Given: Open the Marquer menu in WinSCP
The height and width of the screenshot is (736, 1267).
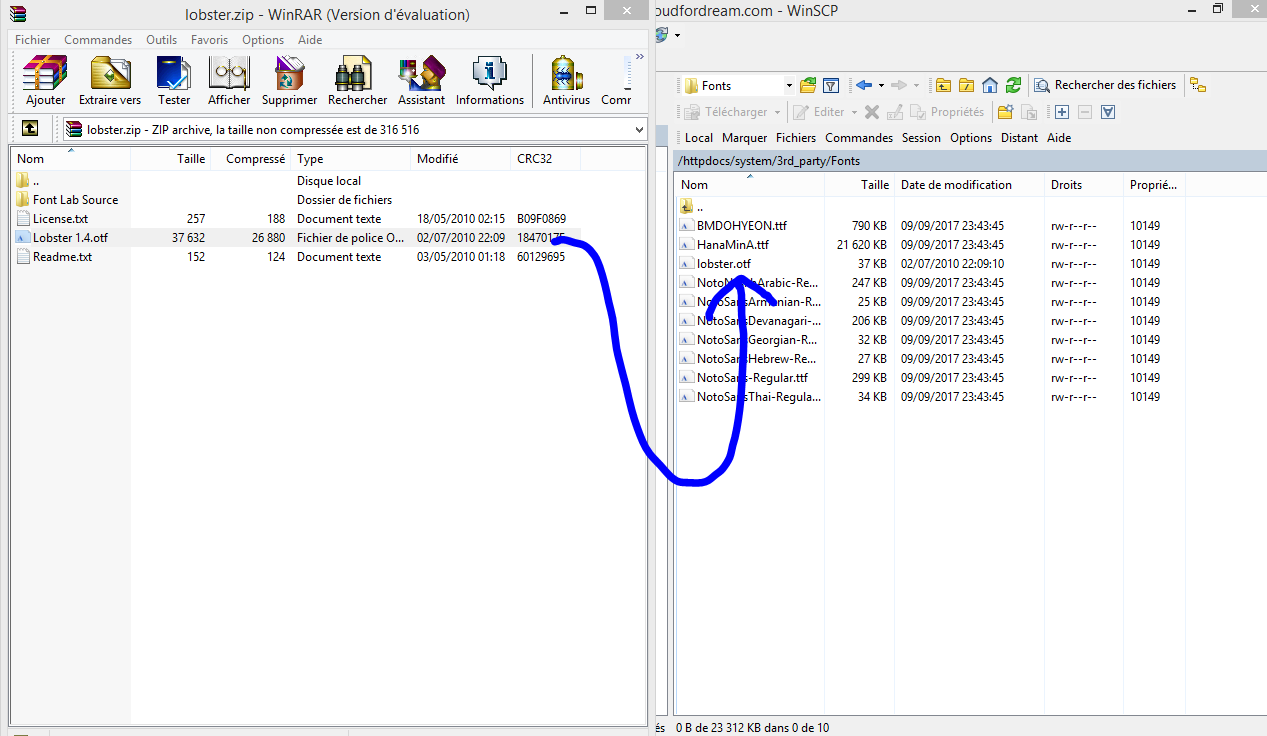Looking at the screenshot, I should pos(745,138).
